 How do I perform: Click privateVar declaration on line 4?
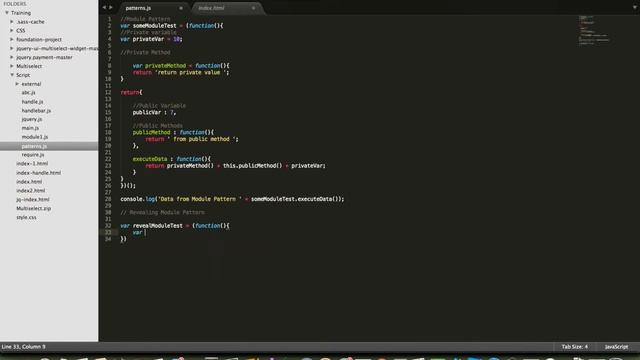click(148, 39)
